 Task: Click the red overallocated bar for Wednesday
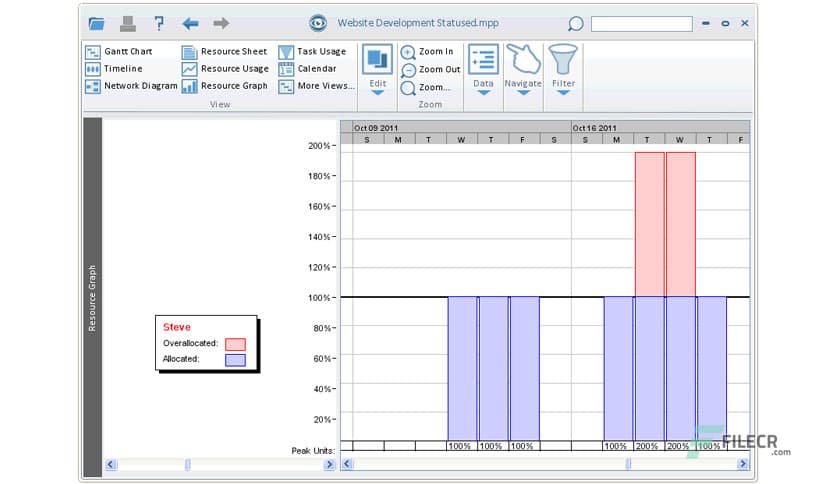tap(681, 224)
